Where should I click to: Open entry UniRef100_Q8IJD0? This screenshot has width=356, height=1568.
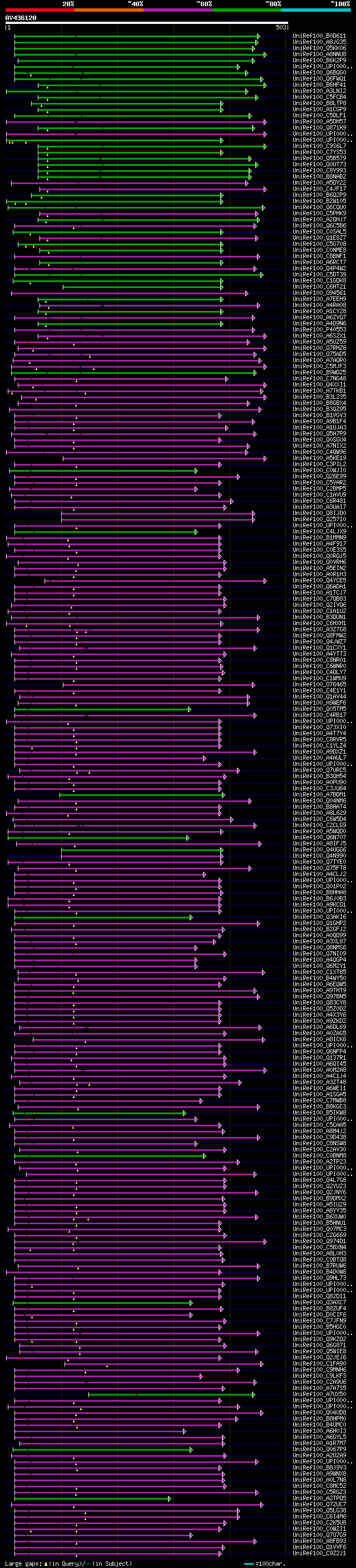pyautogui.click(x=319, y=513)
